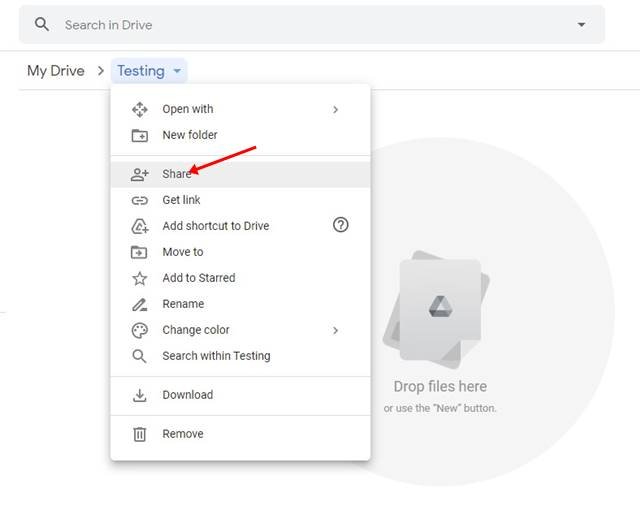Choose Move to menu entry
Image resolution: width=640 pixels, height=514 pixels.
pos(240,252)
